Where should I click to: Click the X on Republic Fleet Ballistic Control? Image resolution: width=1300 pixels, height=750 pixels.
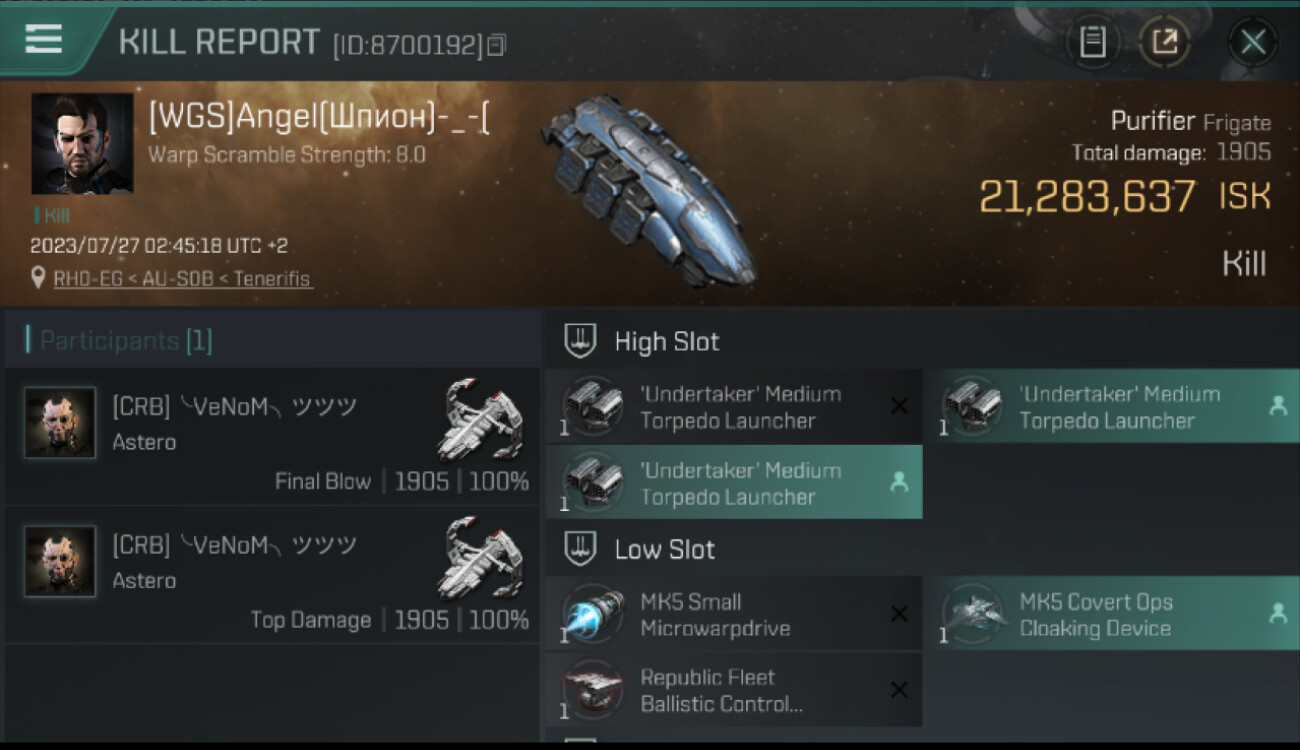[899, 690]
